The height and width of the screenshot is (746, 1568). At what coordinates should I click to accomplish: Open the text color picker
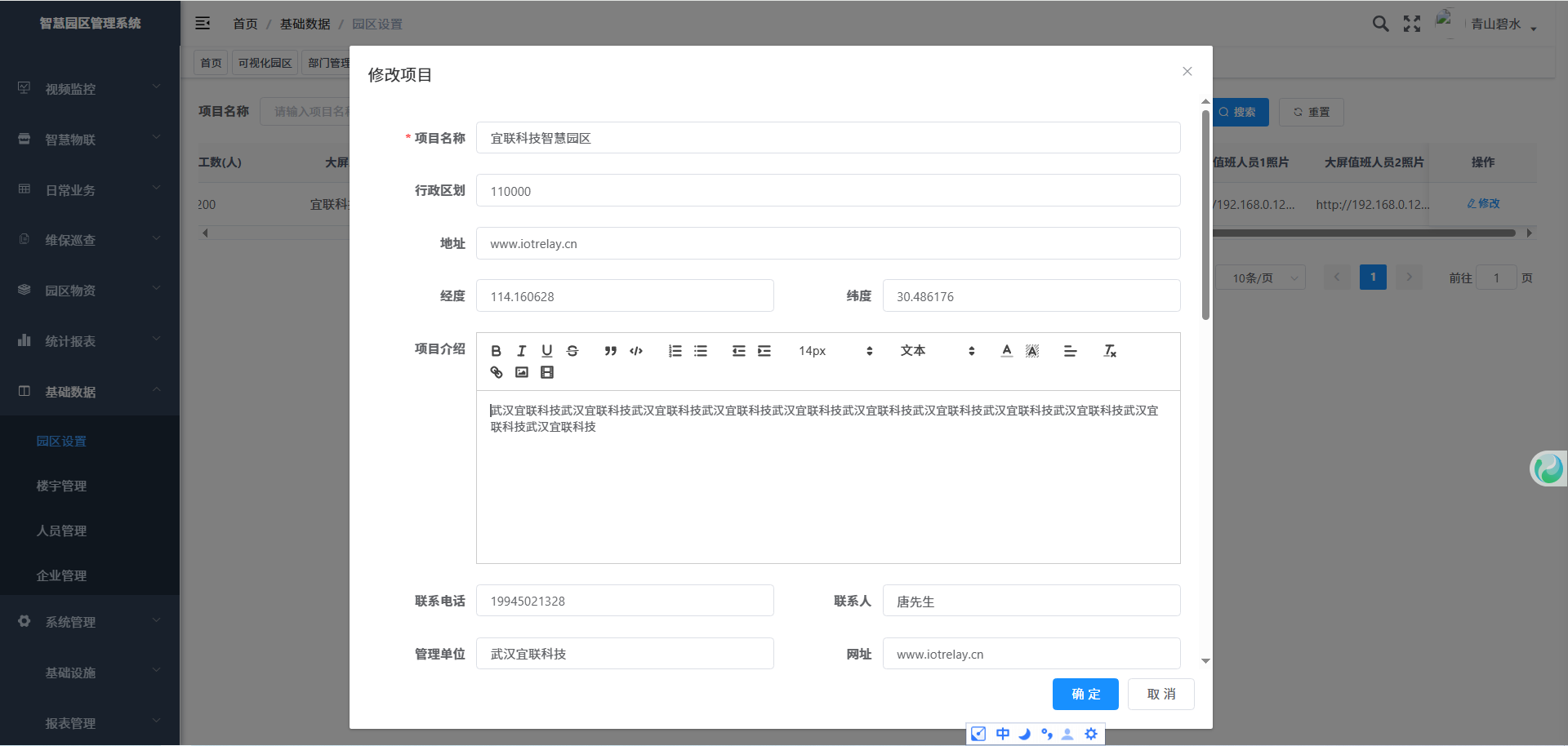tap(1006, 351)
